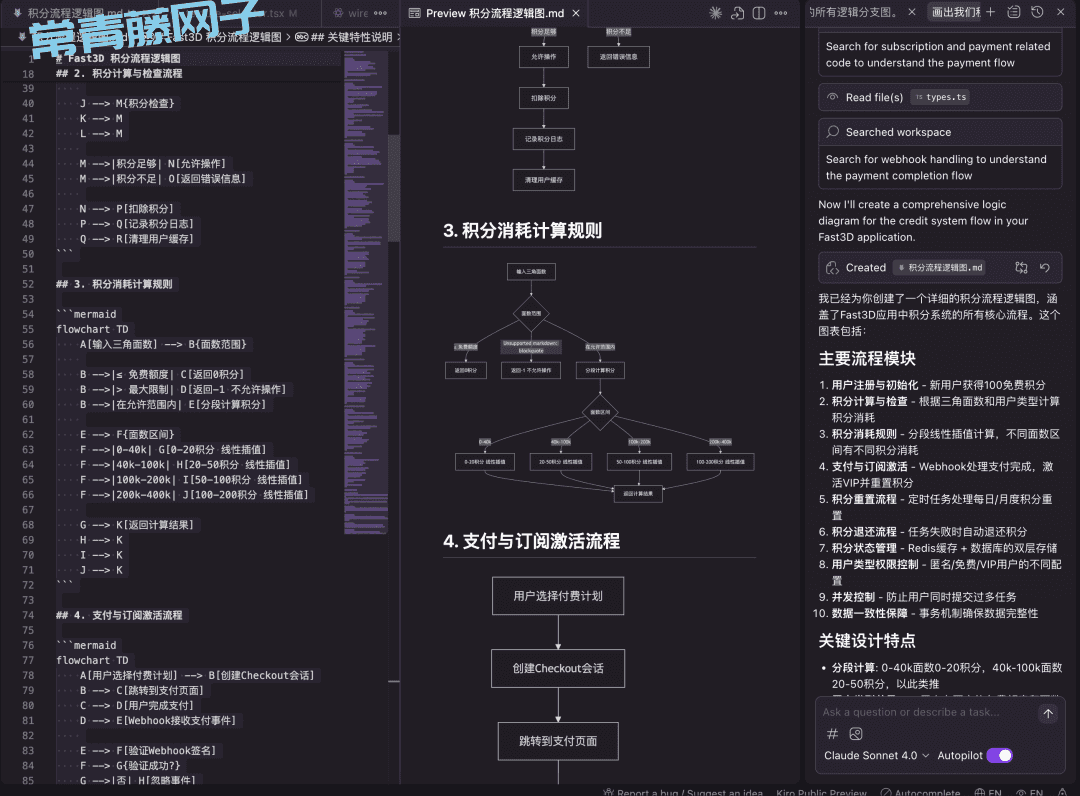Click Report a bug / Suggest an idea
This screenshot has height=796, width=1080.
689,792
